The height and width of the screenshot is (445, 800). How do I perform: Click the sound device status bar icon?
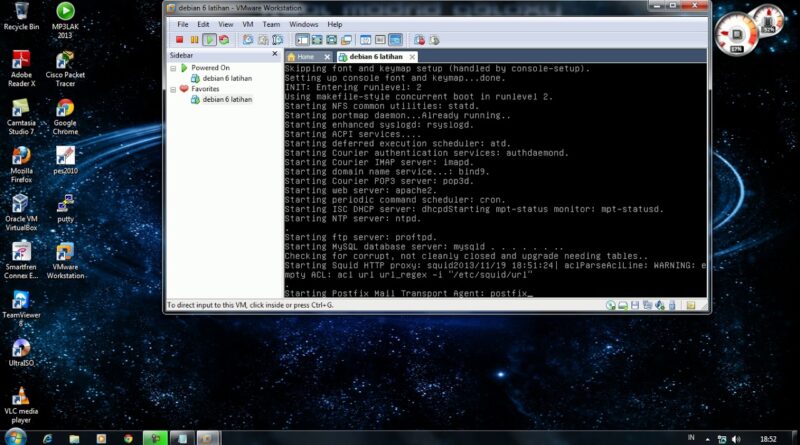click(x=660, y=305)
